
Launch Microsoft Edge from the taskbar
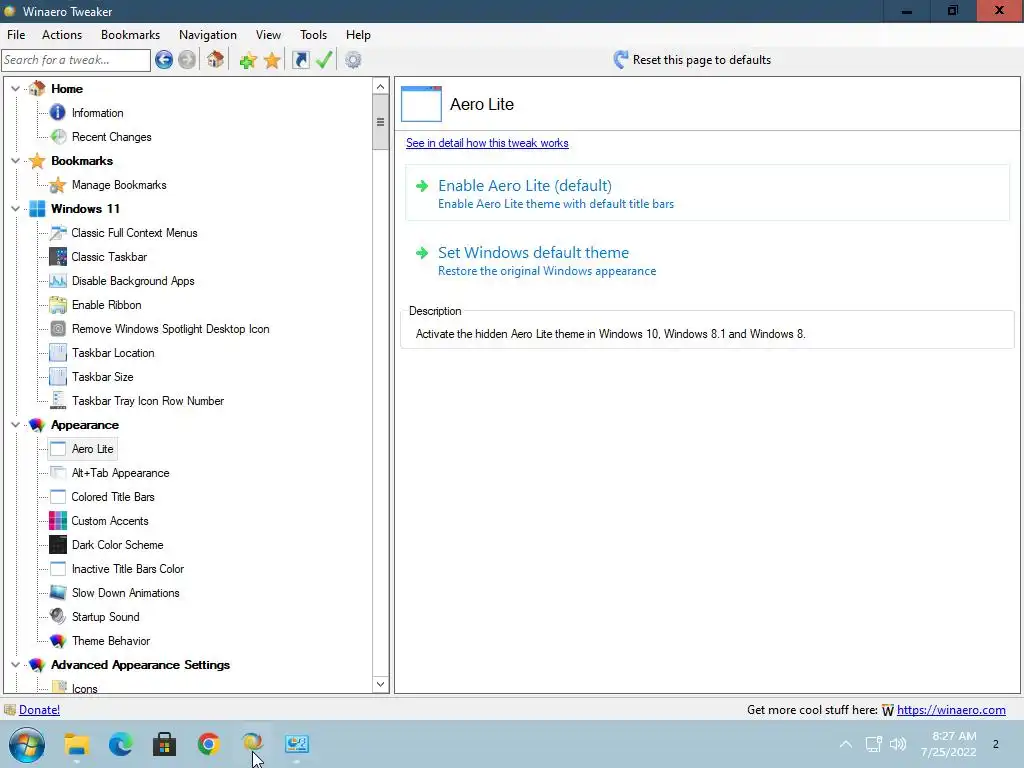pos(120,744)
